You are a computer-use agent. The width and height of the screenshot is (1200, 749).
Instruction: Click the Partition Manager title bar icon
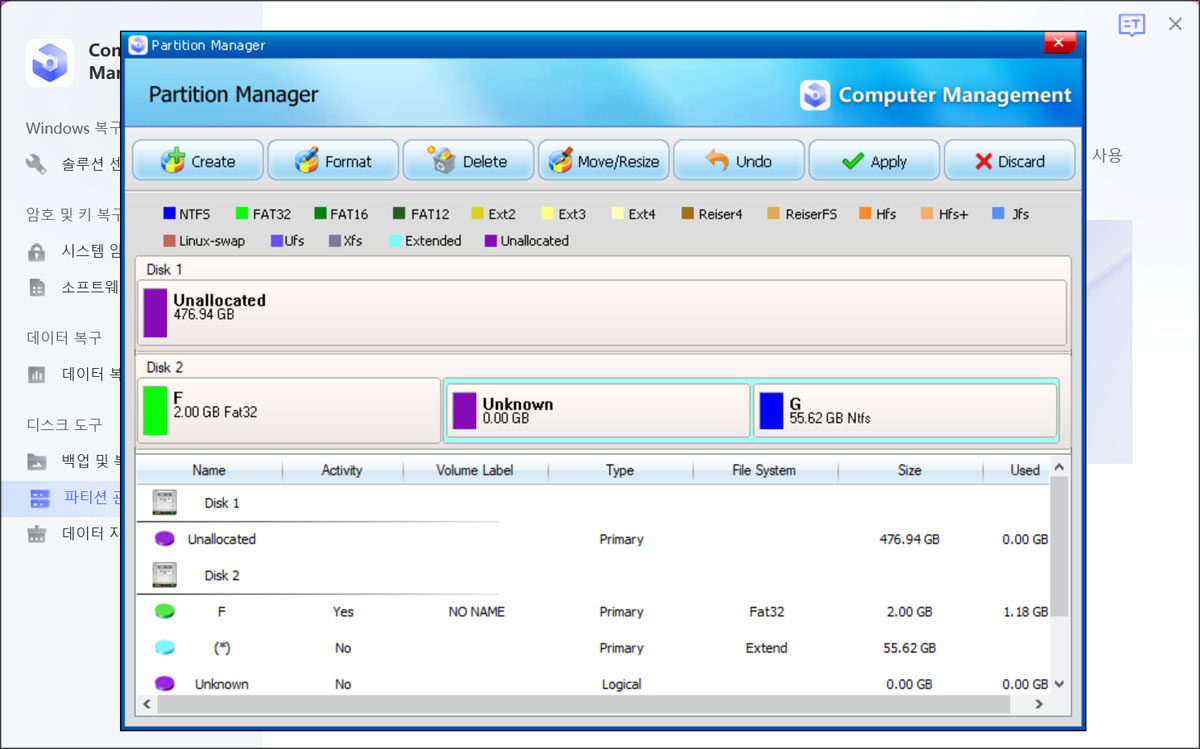[138, 45]
